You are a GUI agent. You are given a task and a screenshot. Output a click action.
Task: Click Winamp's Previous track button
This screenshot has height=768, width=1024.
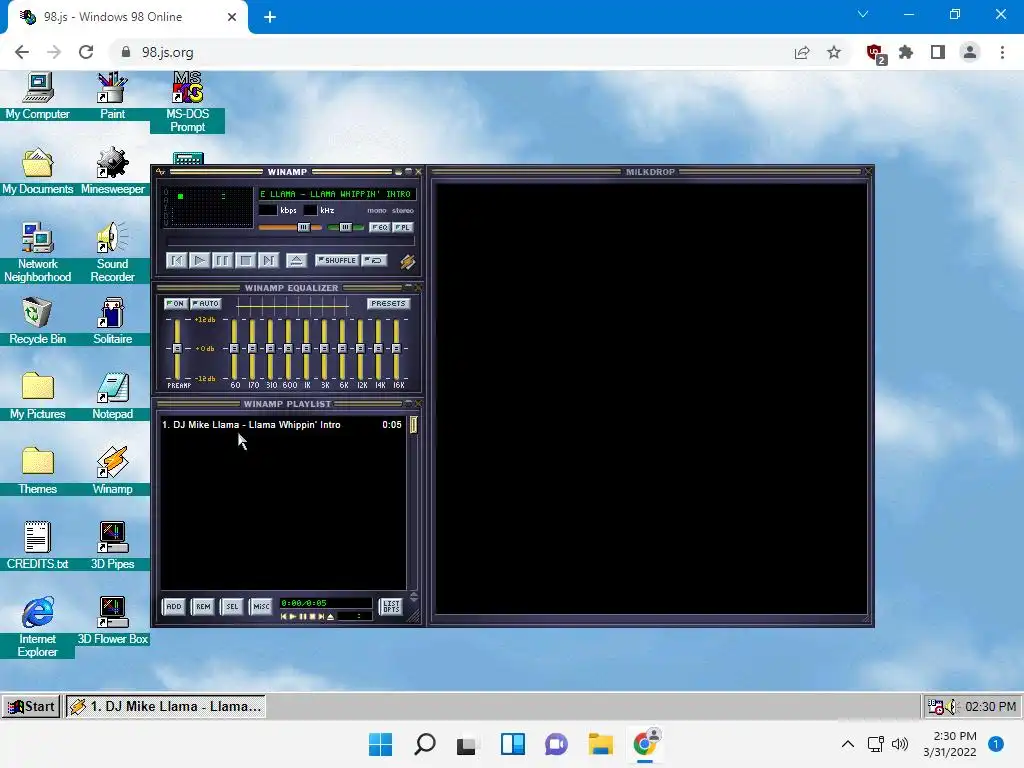(x=177, y=261)
